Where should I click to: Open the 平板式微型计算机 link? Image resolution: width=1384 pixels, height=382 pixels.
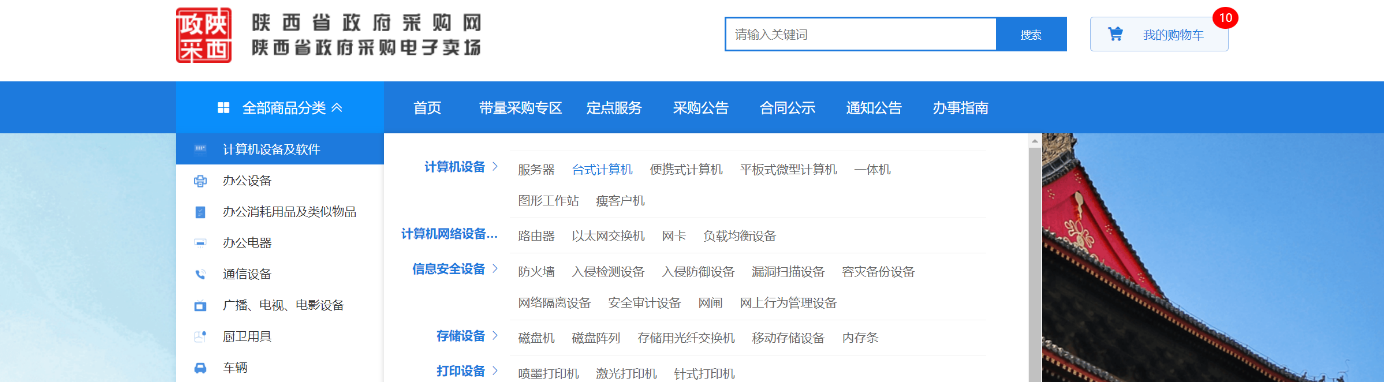tap(789, 169)
